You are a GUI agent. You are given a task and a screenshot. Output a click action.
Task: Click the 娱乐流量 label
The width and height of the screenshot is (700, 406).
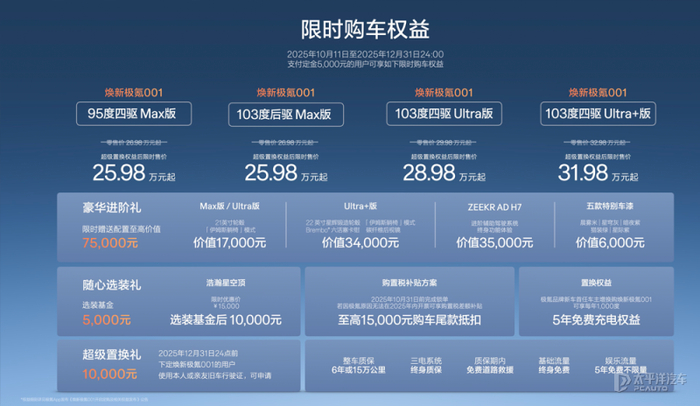[621, 361]
